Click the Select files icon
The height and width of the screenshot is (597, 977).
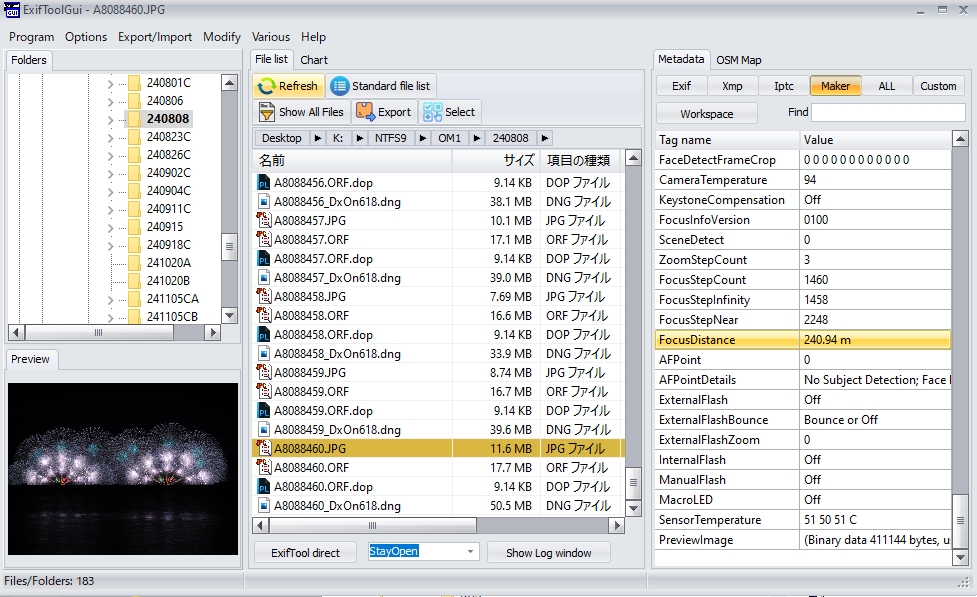[432, 112]
